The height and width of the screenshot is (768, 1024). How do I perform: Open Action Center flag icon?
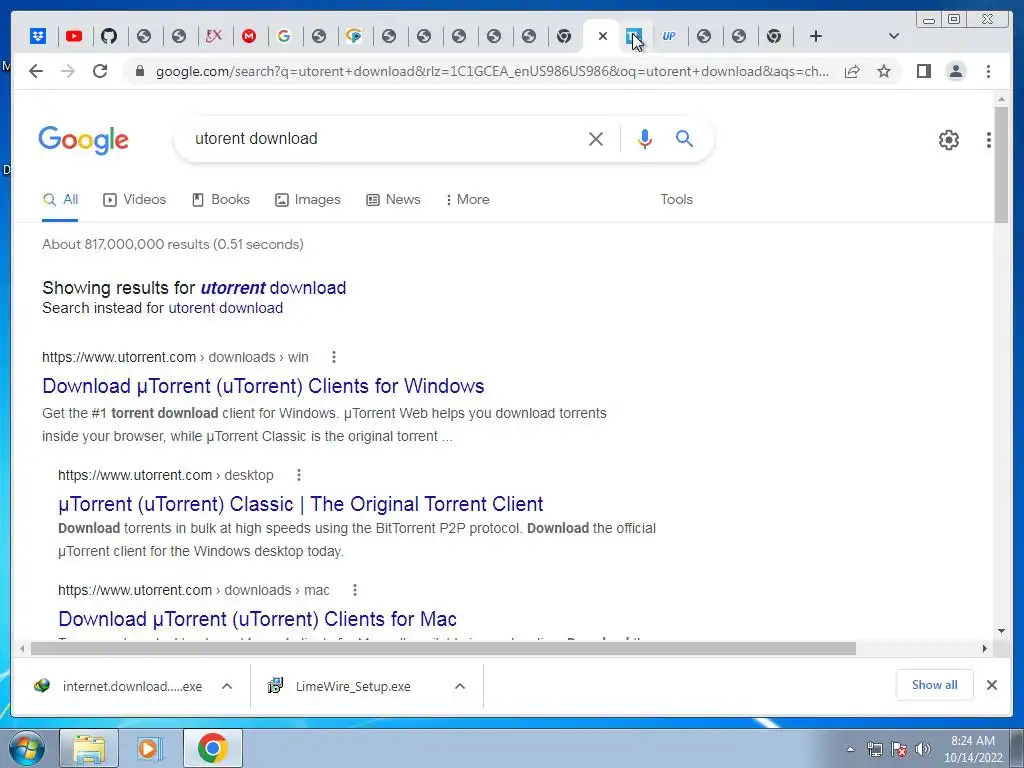pyautogui.click(x=899, y=749)
